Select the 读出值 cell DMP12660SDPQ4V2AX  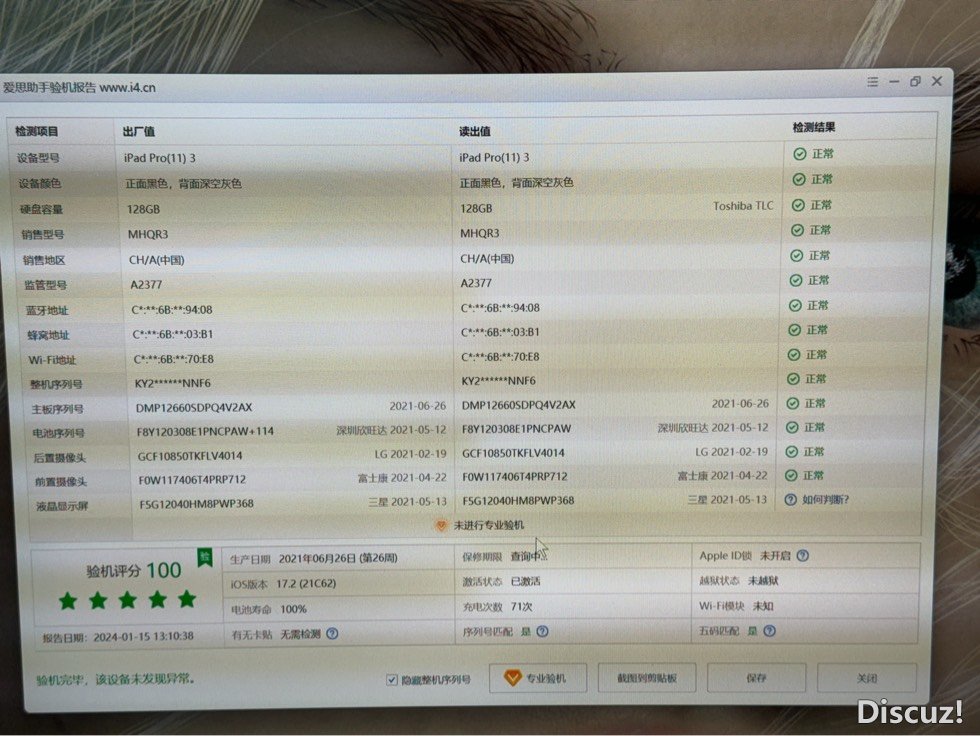tap(519, 405)
